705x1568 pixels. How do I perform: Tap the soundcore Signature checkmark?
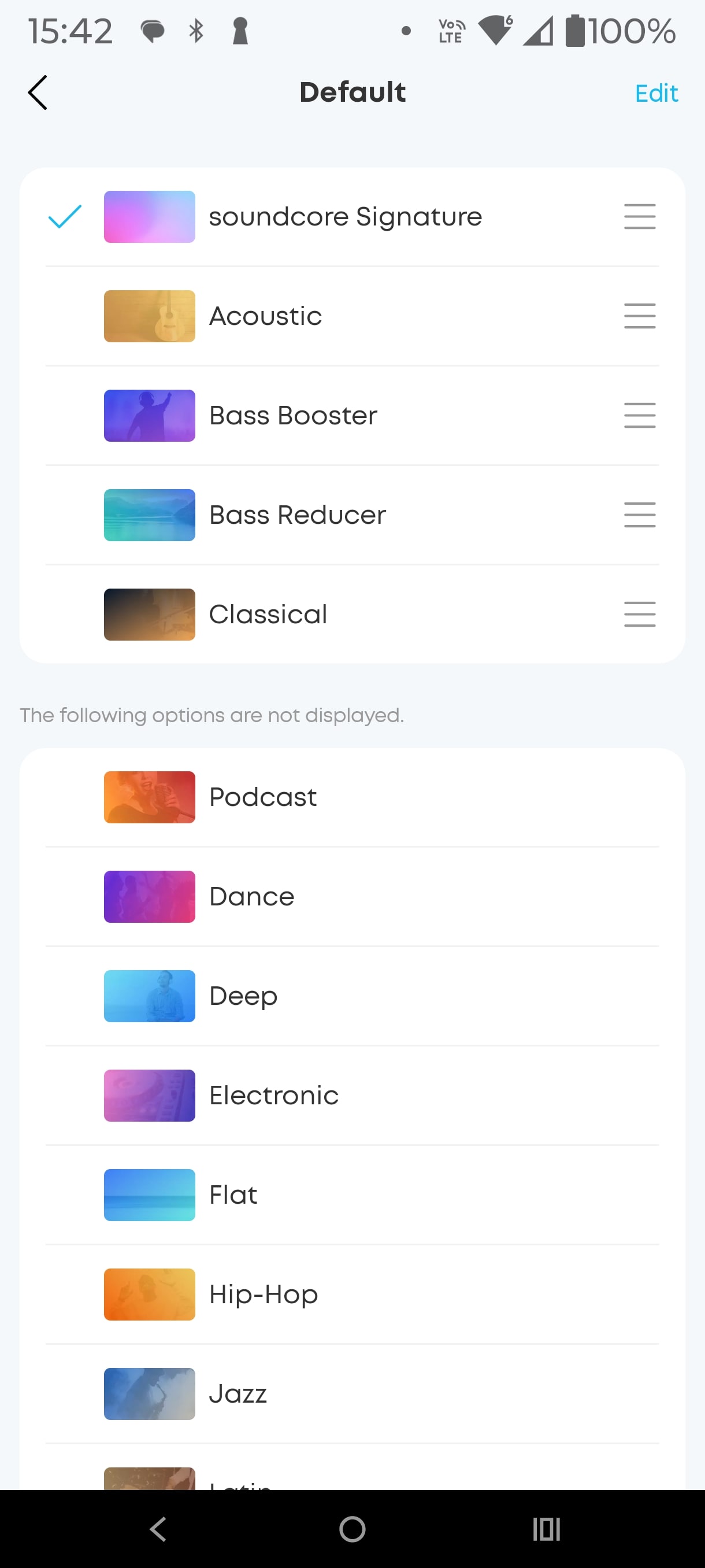pos(65,217)
